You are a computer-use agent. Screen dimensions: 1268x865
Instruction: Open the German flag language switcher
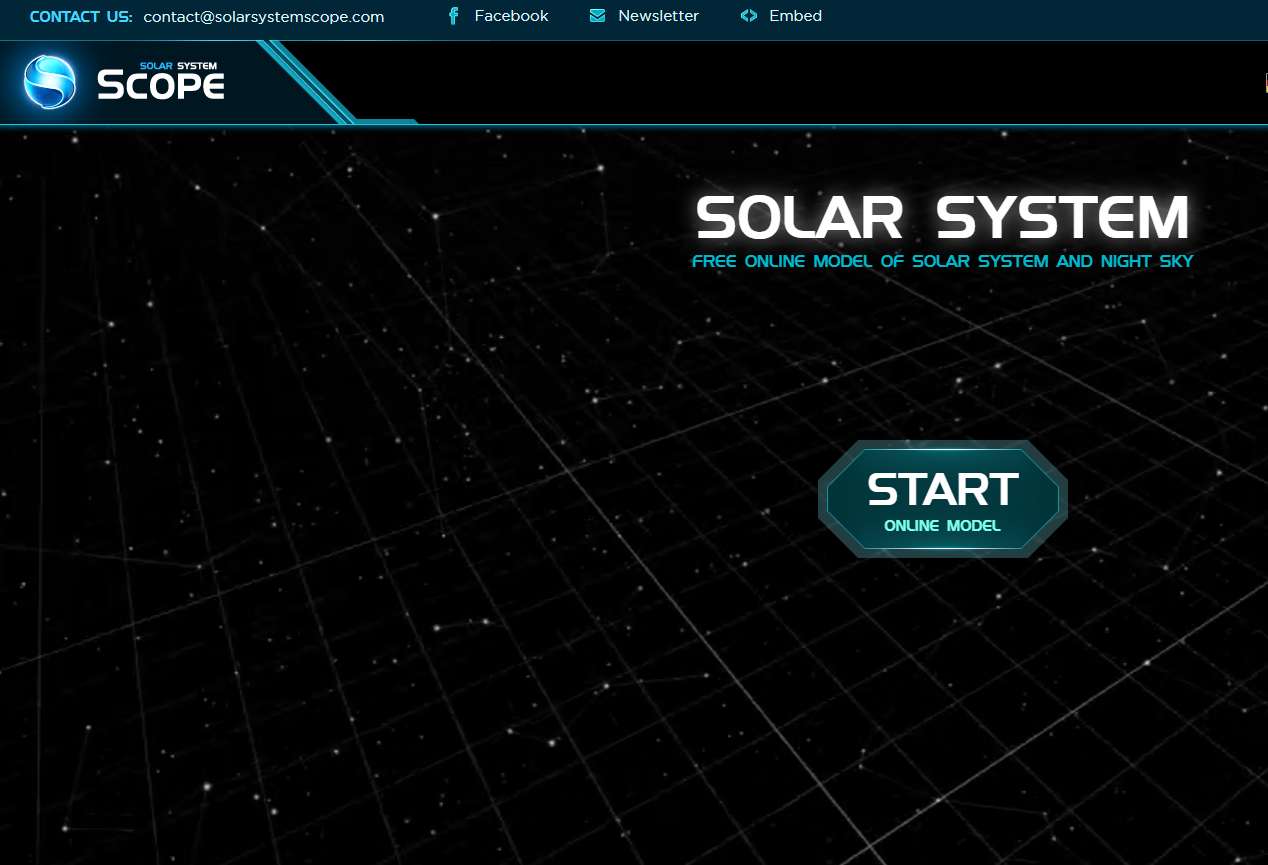pyautogui.click(x=1266, y=83)
